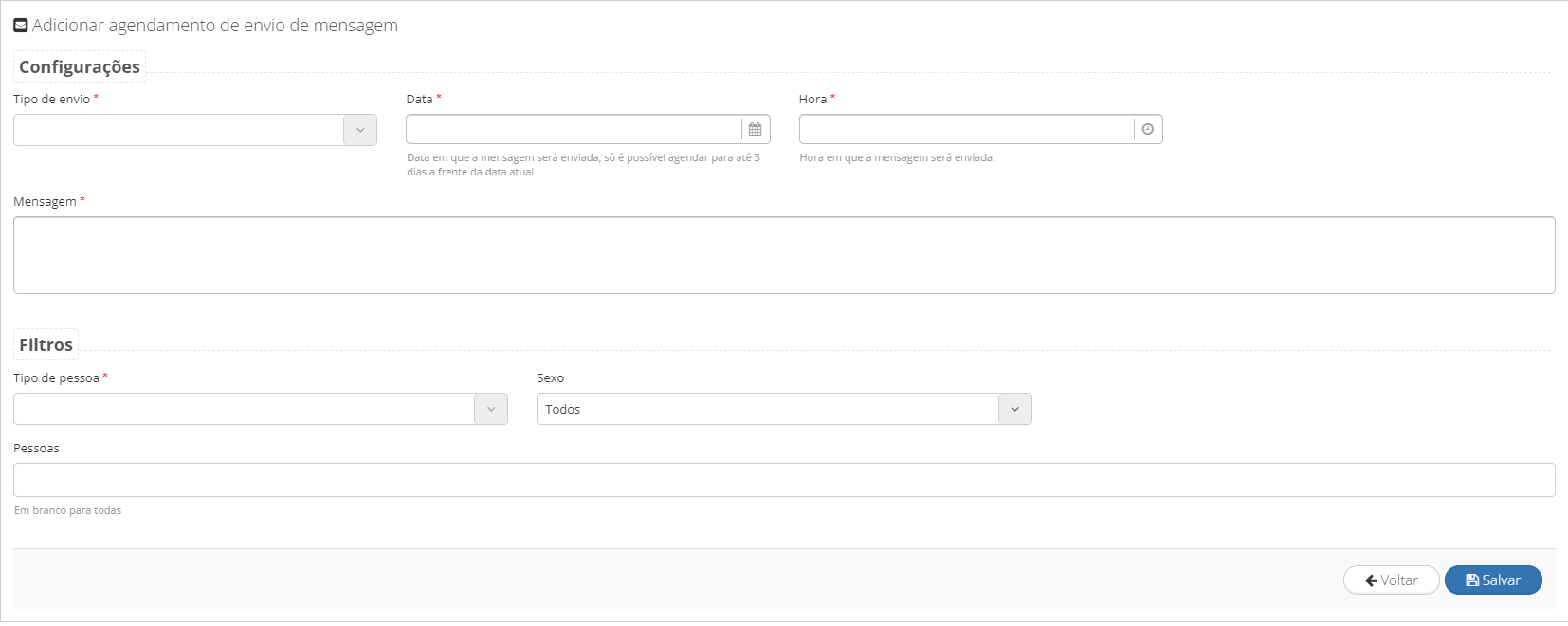Screen dimensions: 1568x626
Task: Click the Data help text about 3 dias
Action: pos(583,164)
